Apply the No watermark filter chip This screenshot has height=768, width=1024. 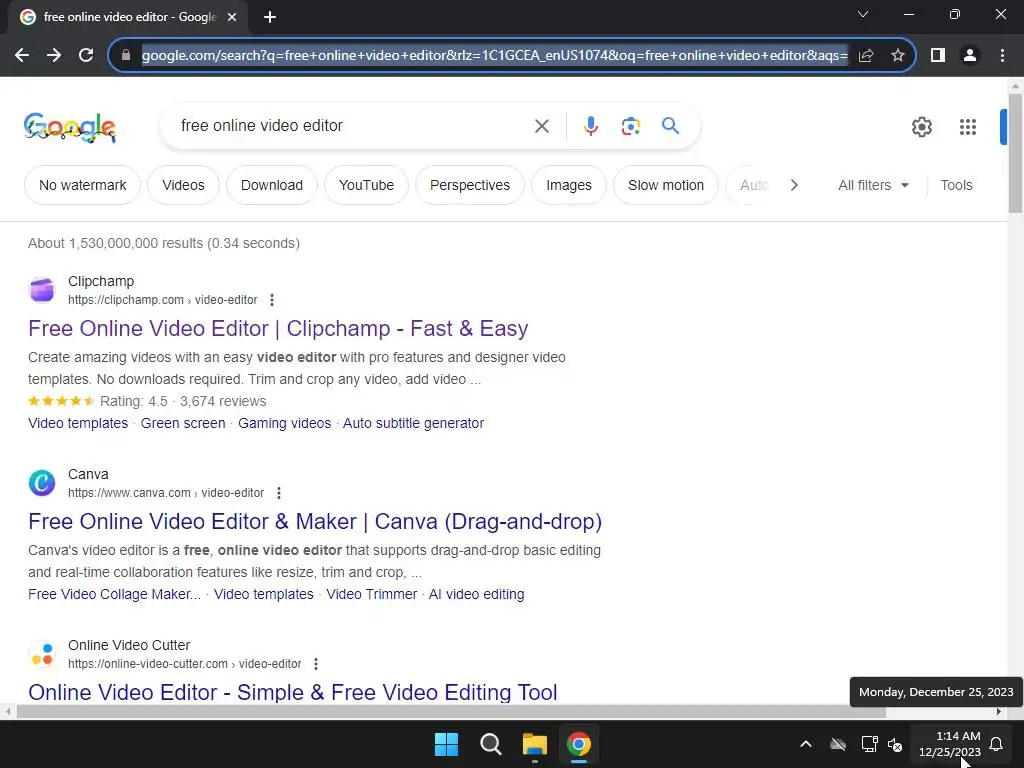[82, 185]
